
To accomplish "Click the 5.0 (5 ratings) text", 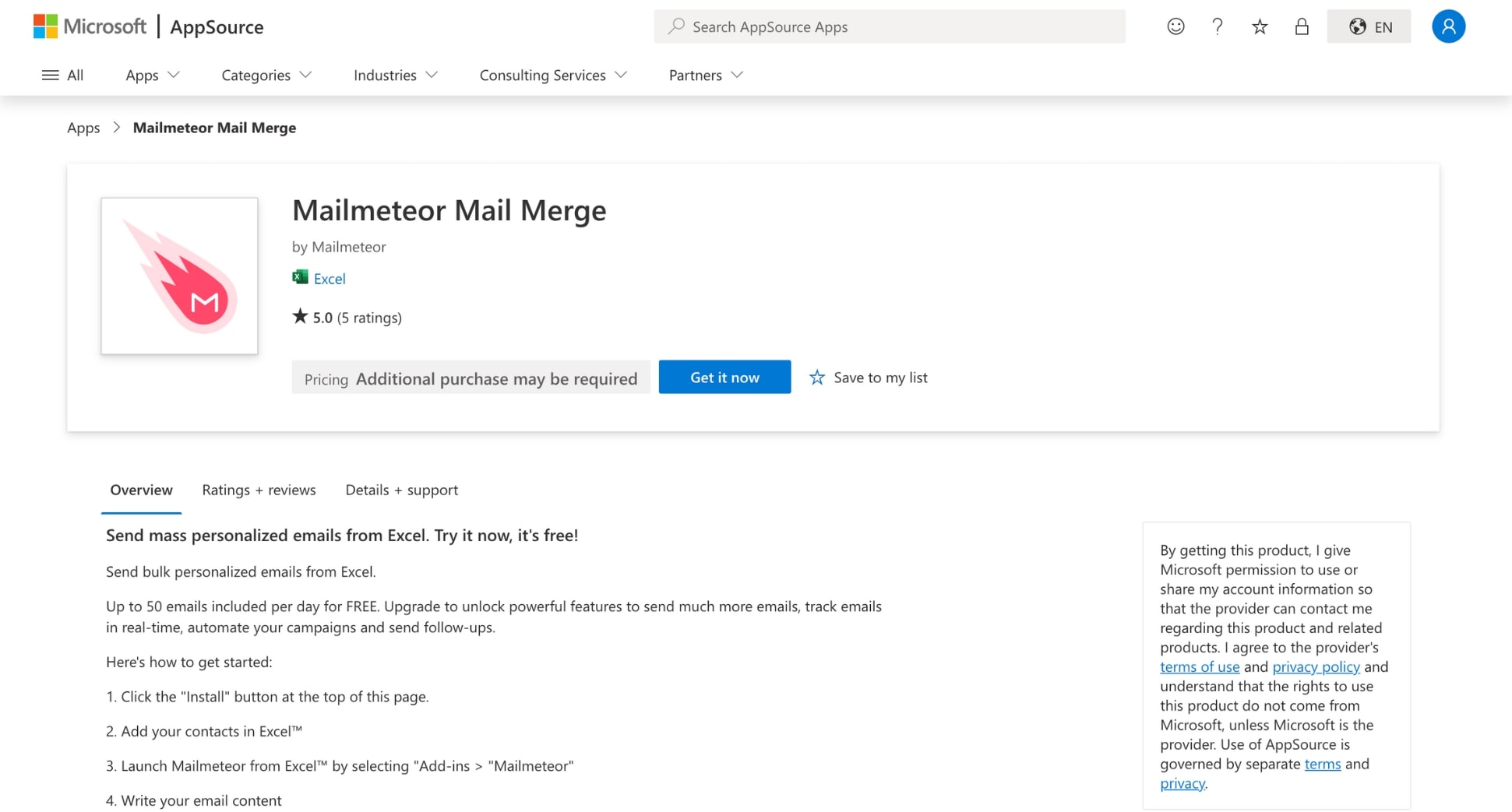I will [x=358, y=317].
